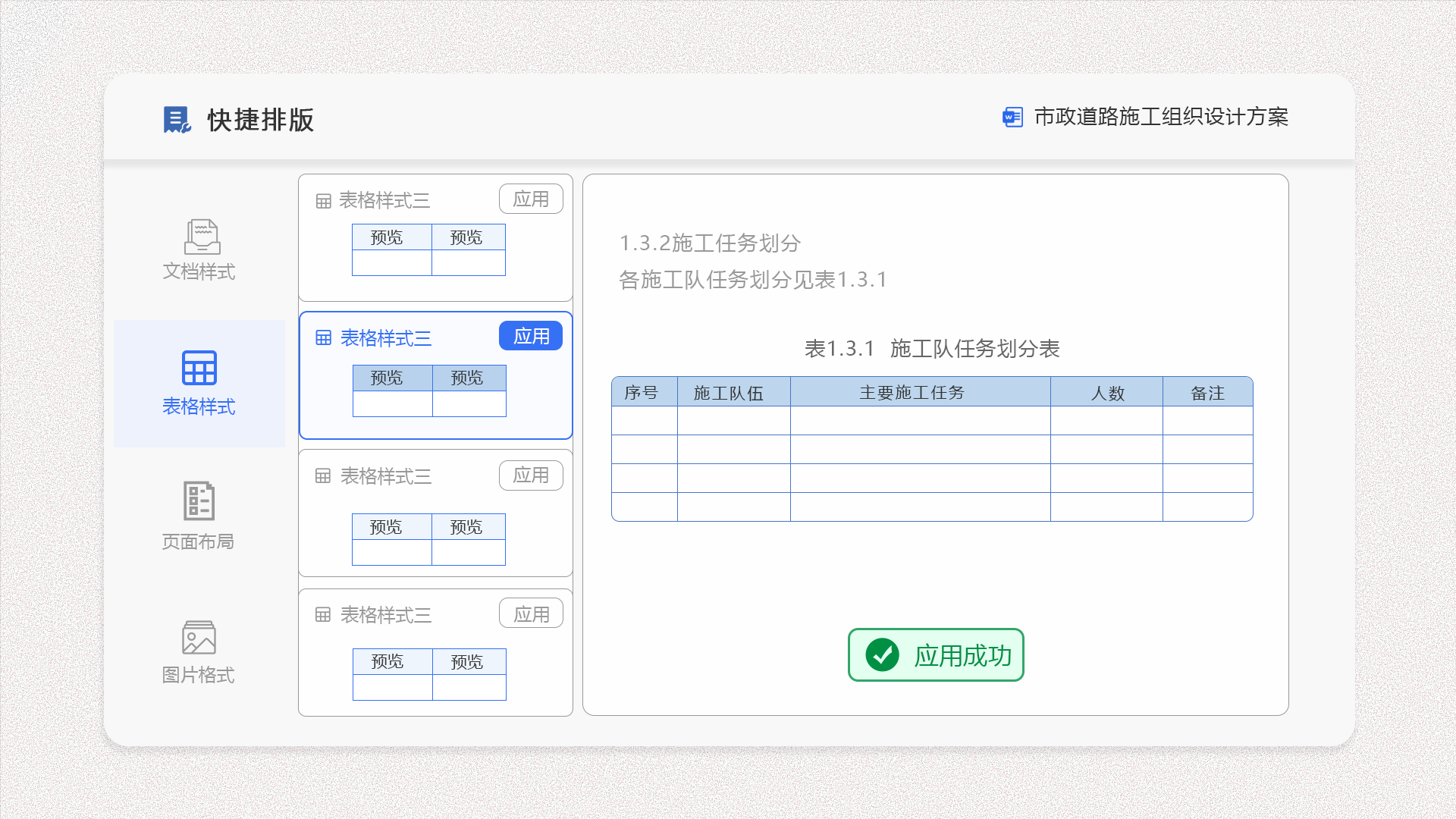Click the 快捷排版 document logo icon
The height and width of the screenshot is (819, 1456).
tap(177, 120)
